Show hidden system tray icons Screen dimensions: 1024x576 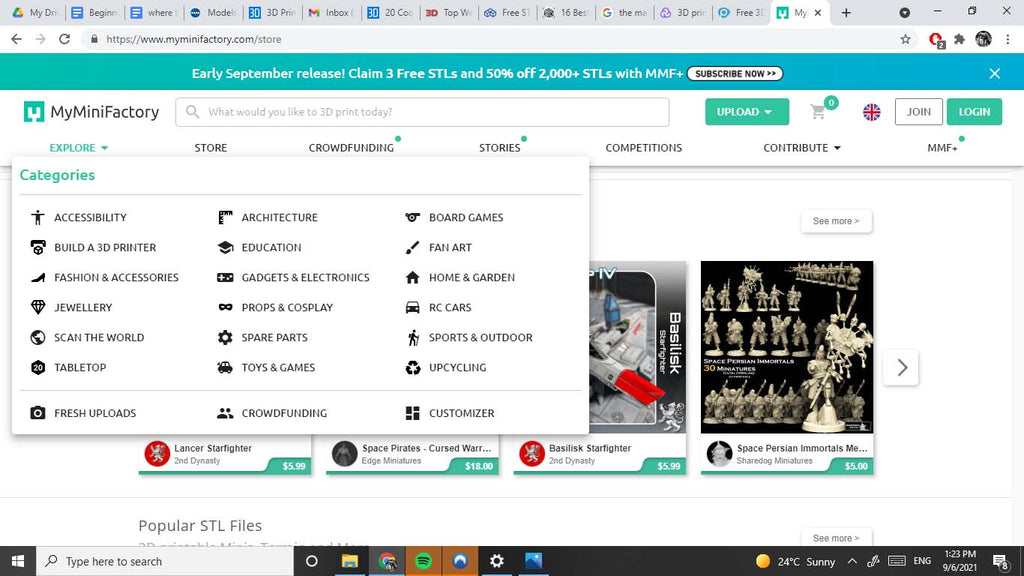(852, 561)
